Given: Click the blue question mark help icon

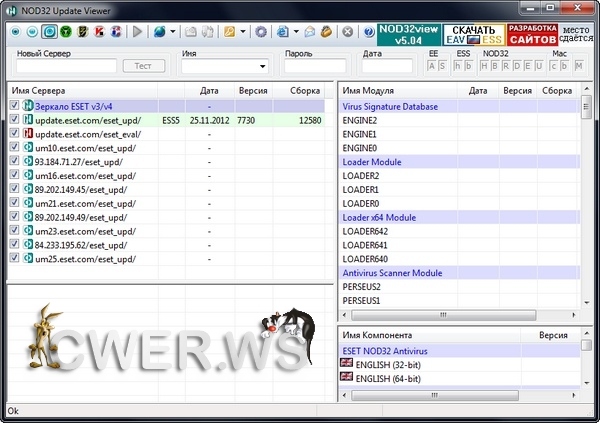Looking at the screenshot, I should pos(366,31).
